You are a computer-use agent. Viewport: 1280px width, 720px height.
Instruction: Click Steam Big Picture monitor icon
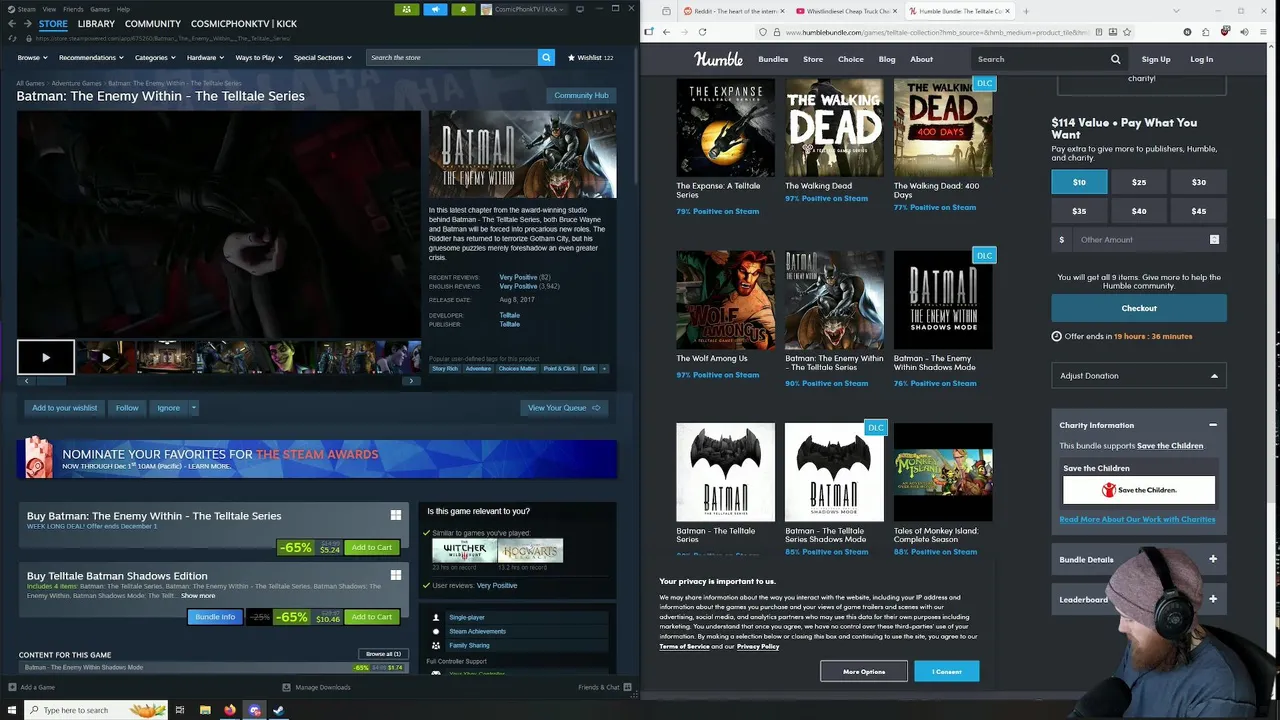point(580,9)
